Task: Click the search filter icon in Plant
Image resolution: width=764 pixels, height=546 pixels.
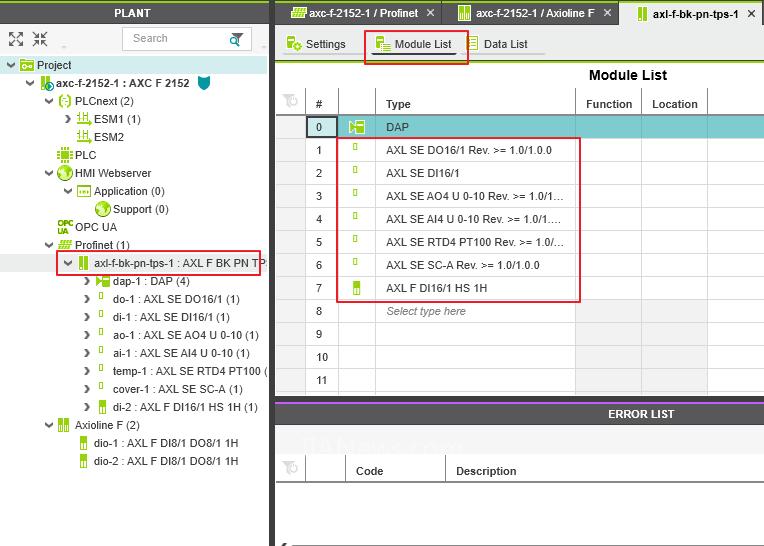Action: point(236,39)
